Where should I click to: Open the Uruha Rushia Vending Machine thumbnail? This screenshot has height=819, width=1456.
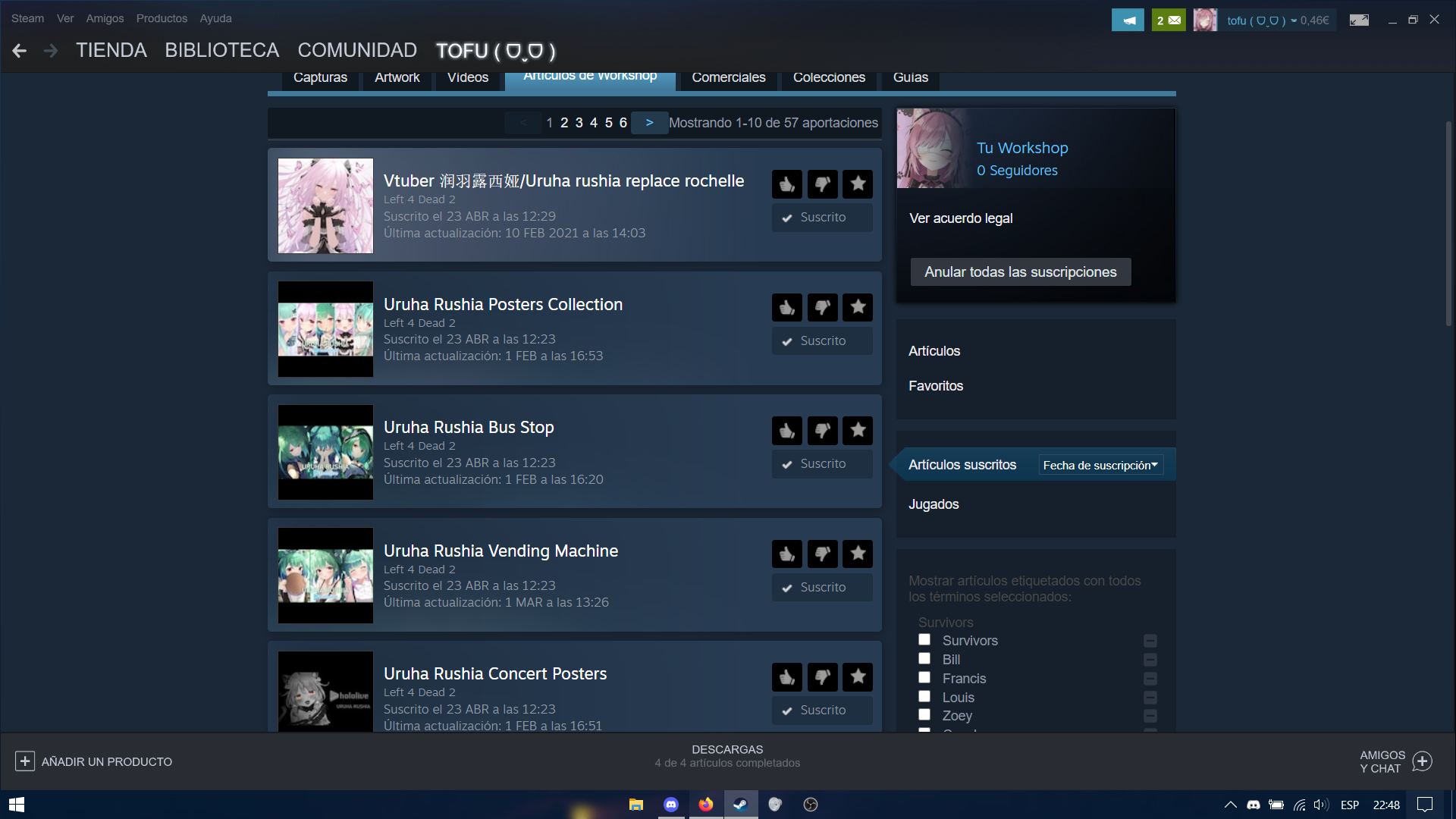pos(325,576)
